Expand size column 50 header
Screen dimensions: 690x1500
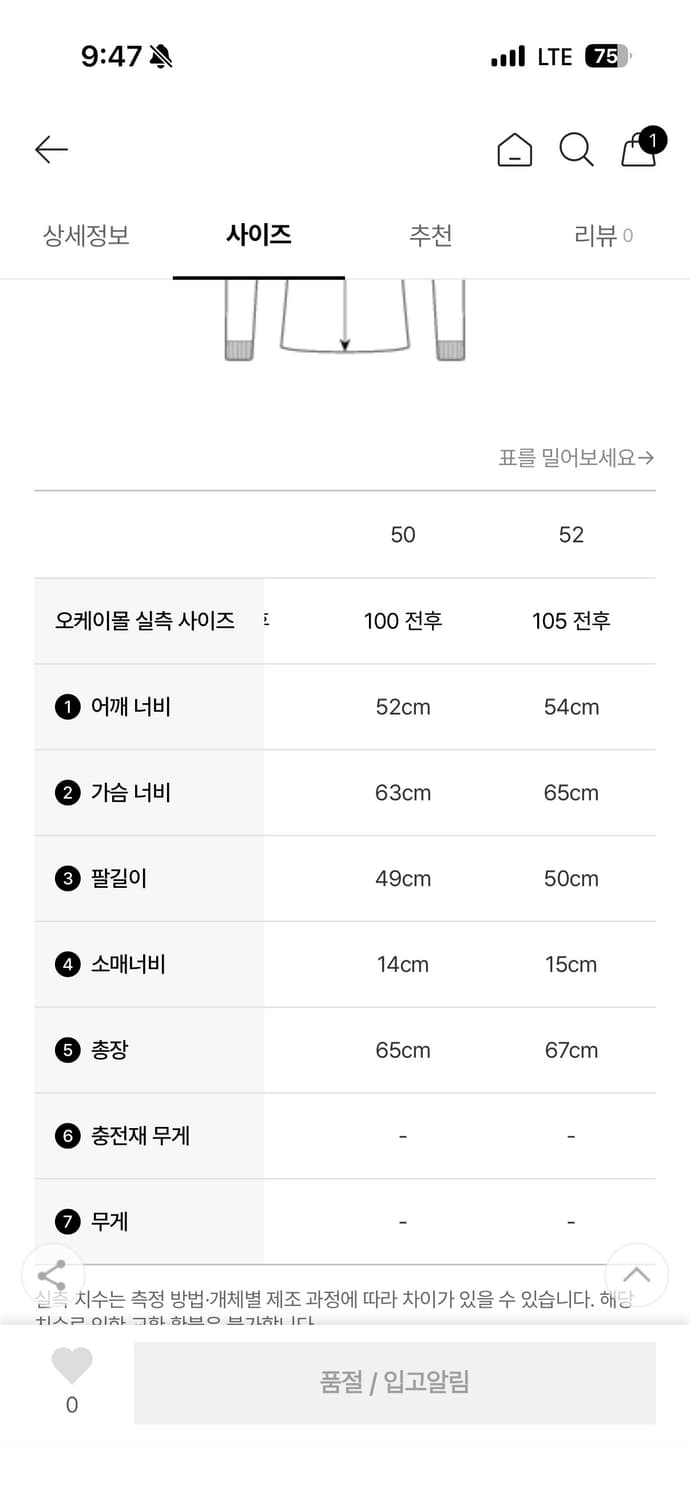pyautogui.click(x=402, y=535)
